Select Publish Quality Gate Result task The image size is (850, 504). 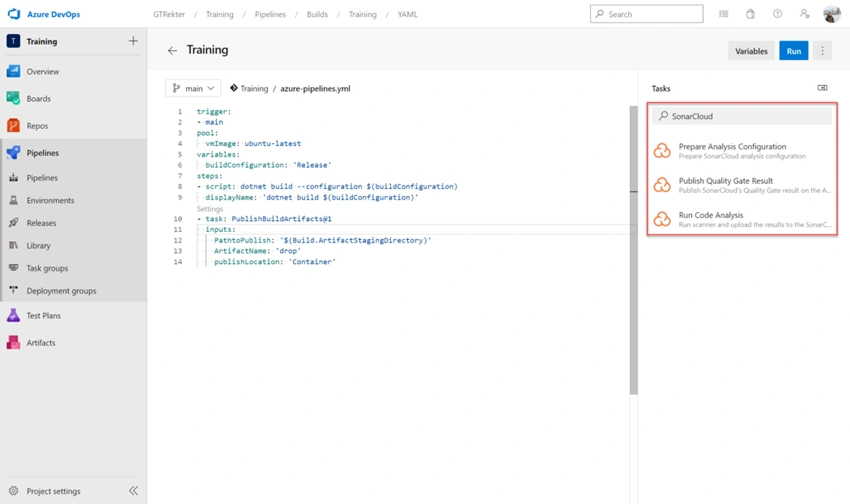[x=742, y=185]
